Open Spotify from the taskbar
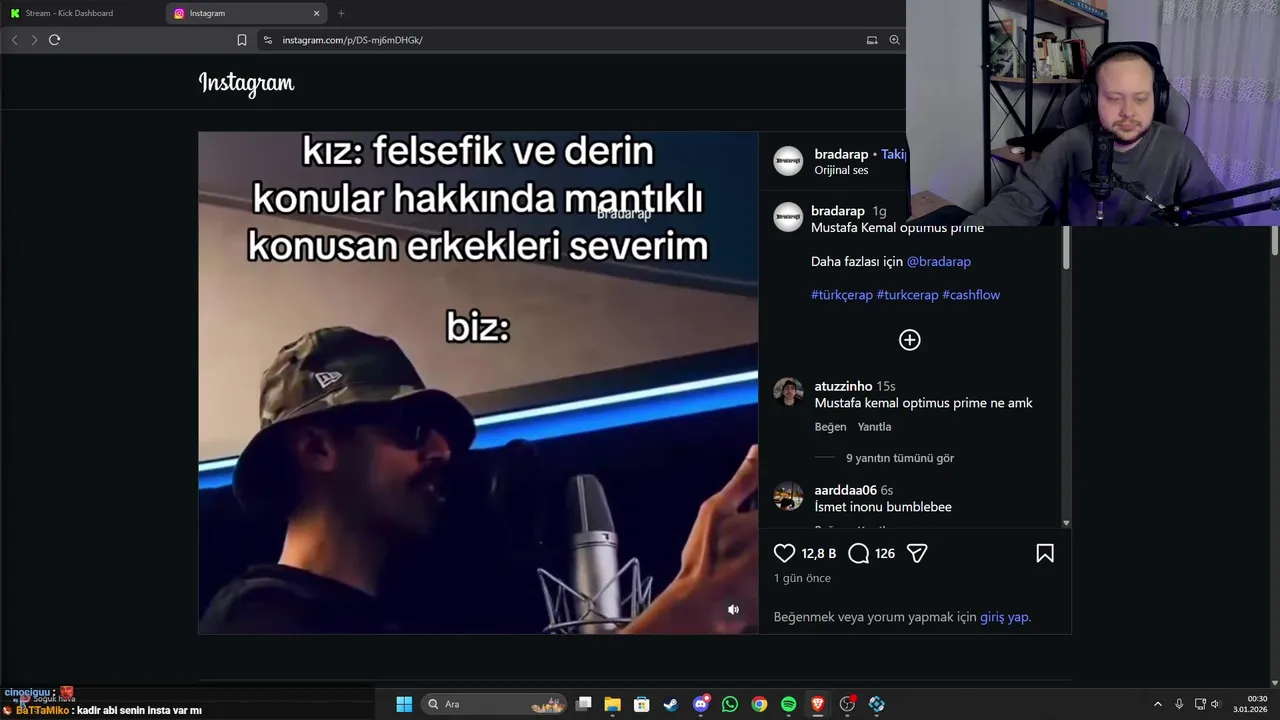The width and height of the screenshot is (1280, 720). pyautogui.click(x=788, y=704)
